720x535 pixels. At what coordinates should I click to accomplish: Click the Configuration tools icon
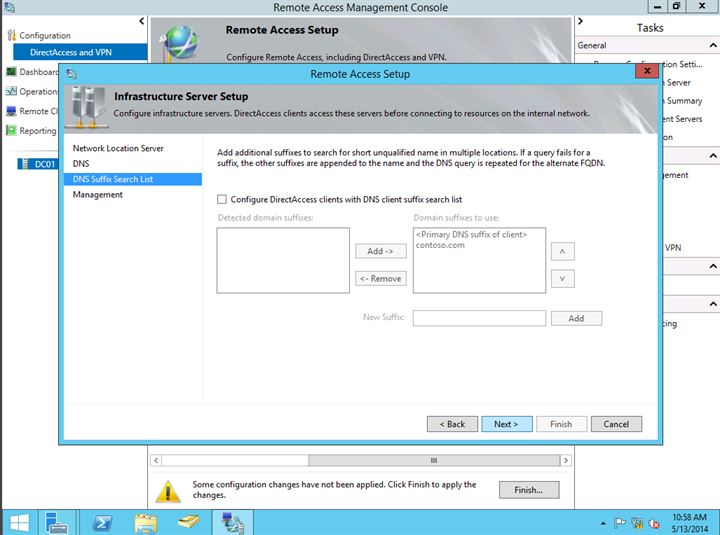click(x=11, y=35)
